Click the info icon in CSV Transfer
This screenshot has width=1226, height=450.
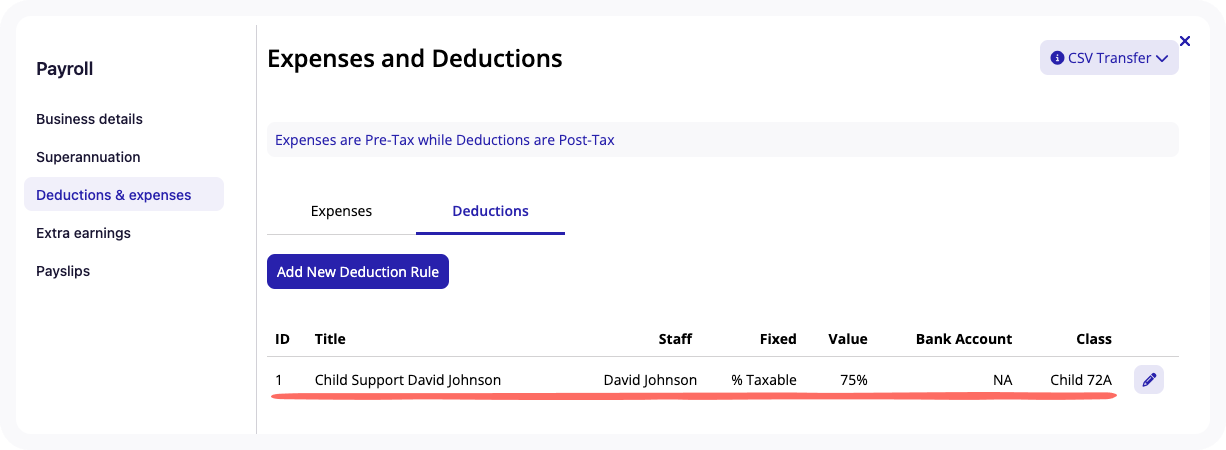[1057, 58]
